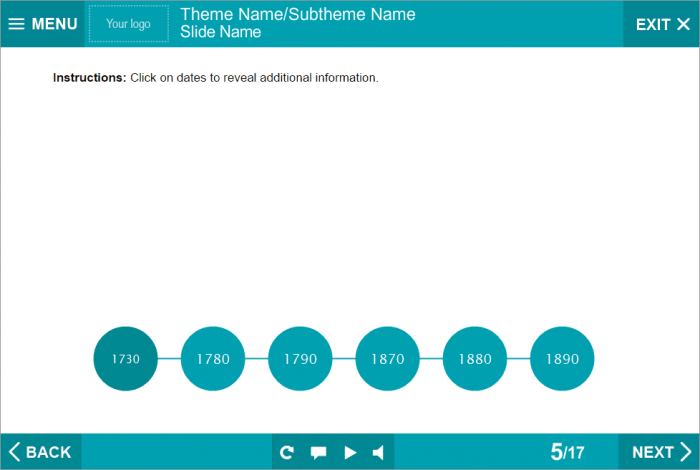Click the left chevron arrow beside BACK
The width and height of the screenshot is (700, 470).
14,452
